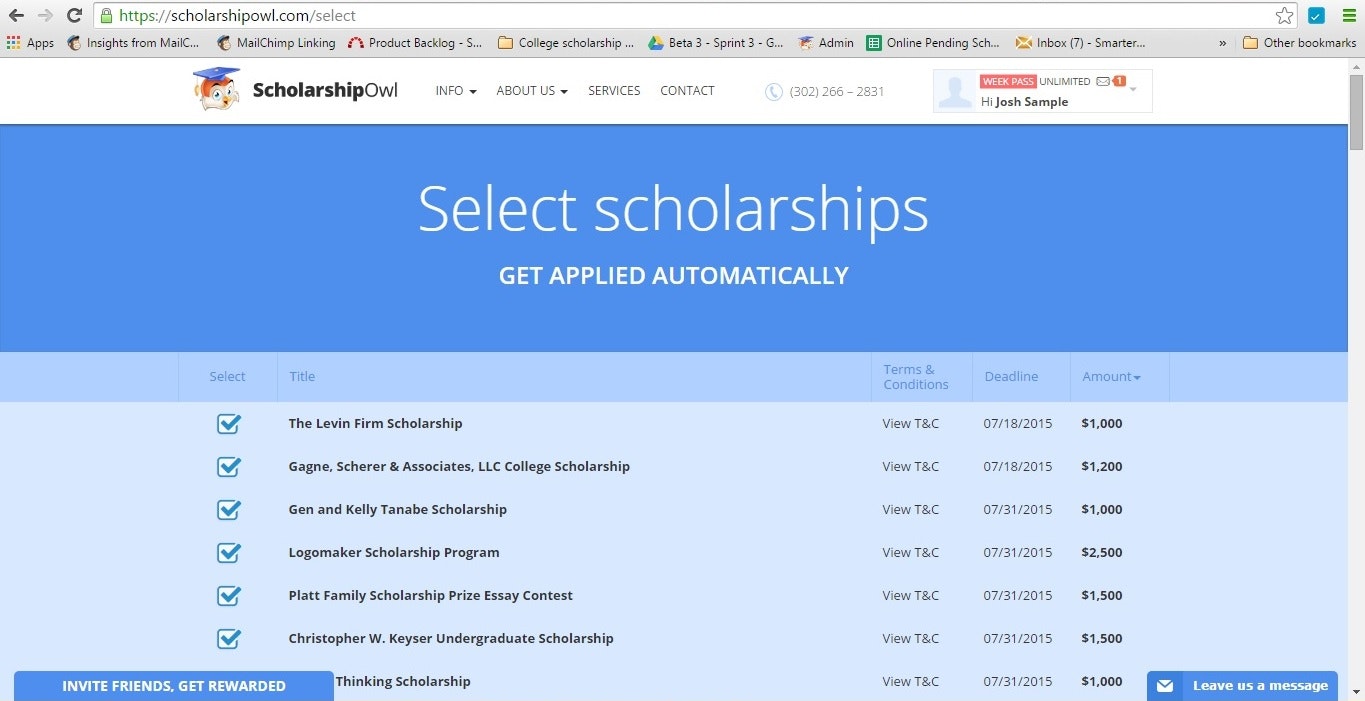1365x701 pixels.
Task: Open the Chrome hamburger menu icon
Action: (1349, 15)
